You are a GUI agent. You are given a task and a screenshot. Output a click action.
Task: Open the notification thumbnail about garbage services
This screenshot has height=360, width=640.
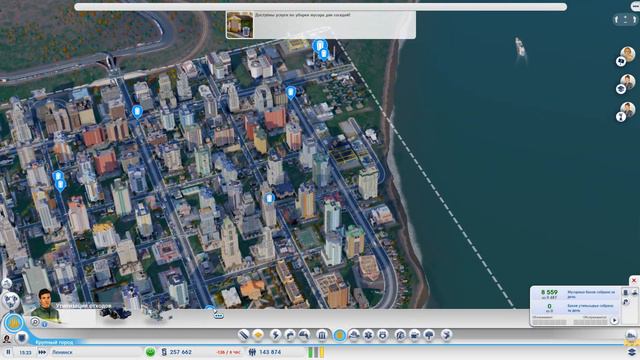point(240,25)
